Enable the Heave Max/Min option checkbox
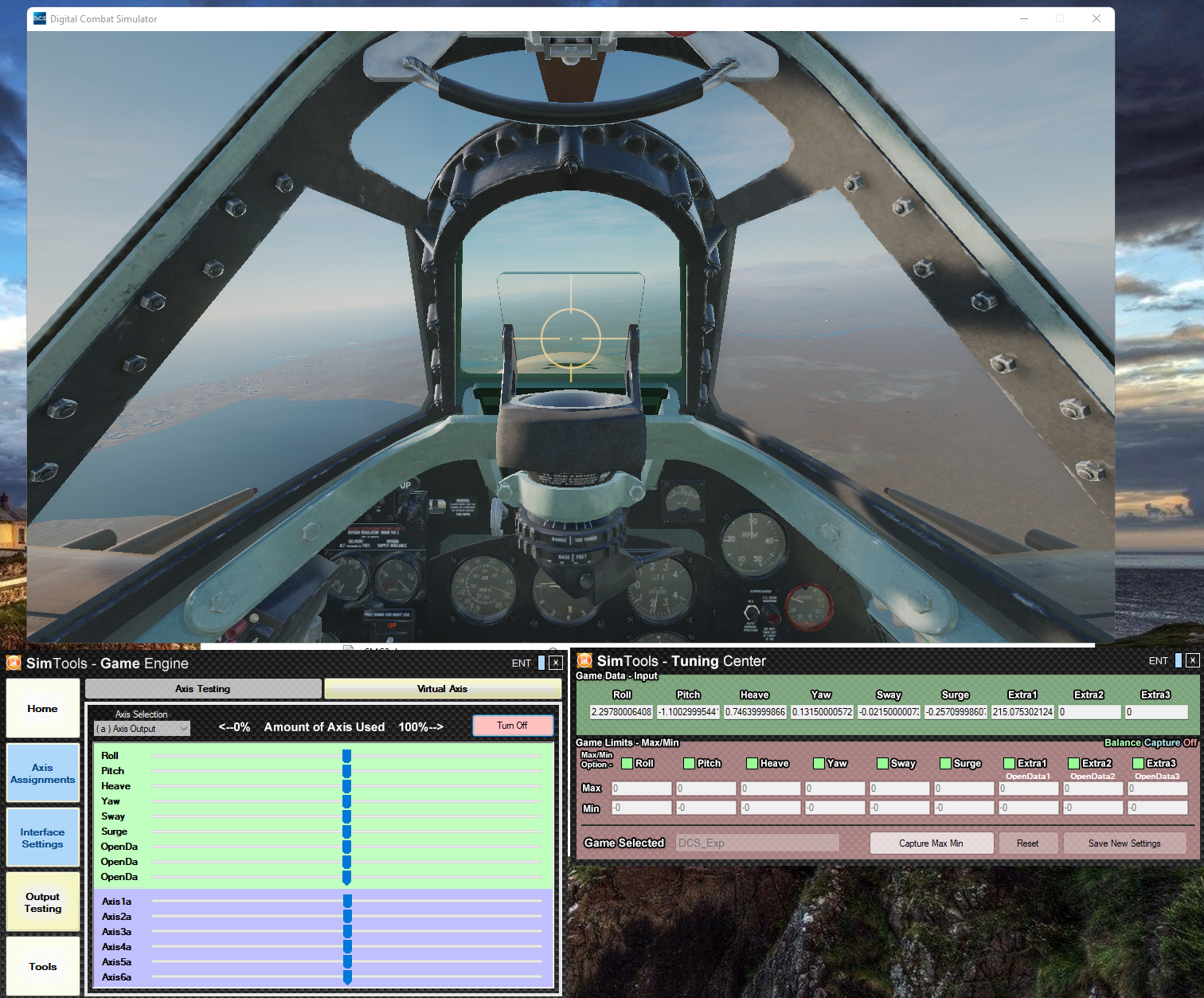The width and height of the screenshot is (1204, 998). pyautogui.click(x=752, y=763)
